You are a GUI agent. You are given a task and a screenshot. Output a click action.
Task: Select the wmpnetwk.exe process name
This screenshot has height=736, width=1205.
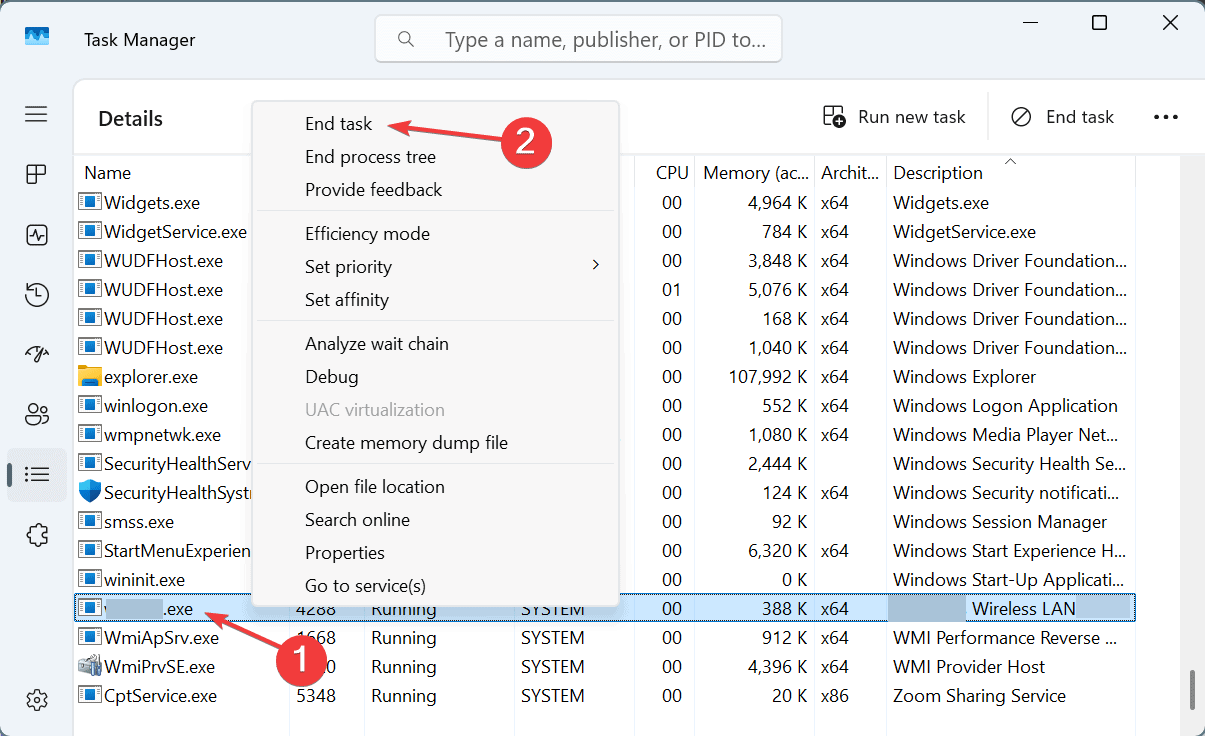pos(162,435)
